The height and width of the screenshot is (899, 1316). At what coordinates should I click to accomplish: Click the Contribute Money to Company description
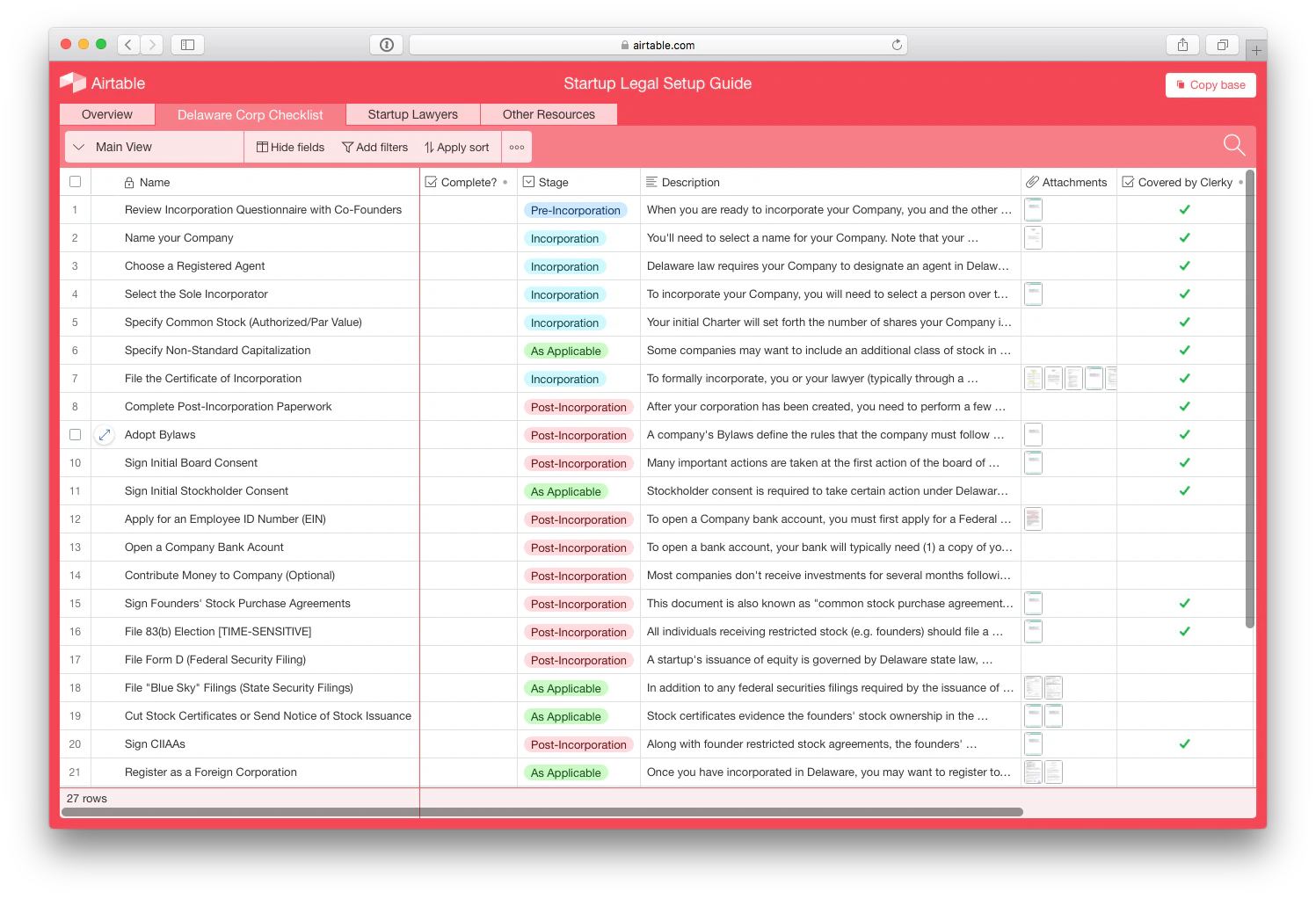click(x=830, y=575)
